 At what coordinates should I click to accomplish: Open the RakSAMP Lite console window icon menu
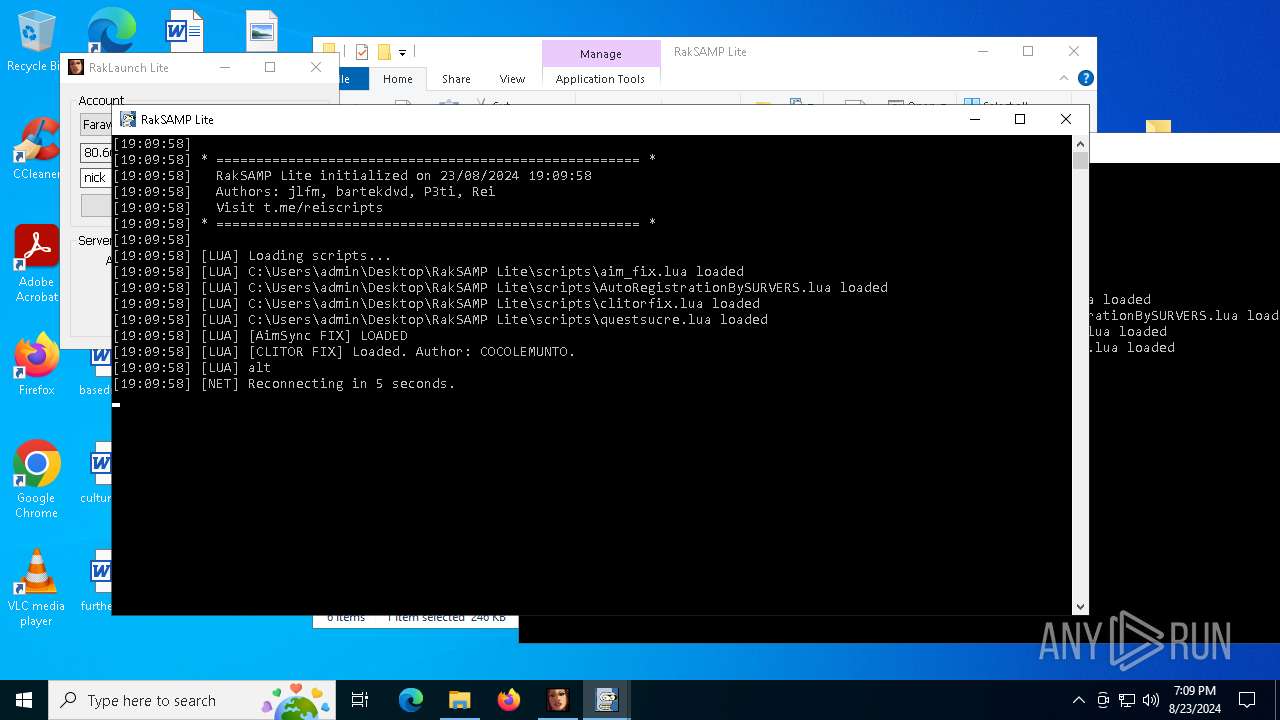(128, 119)
